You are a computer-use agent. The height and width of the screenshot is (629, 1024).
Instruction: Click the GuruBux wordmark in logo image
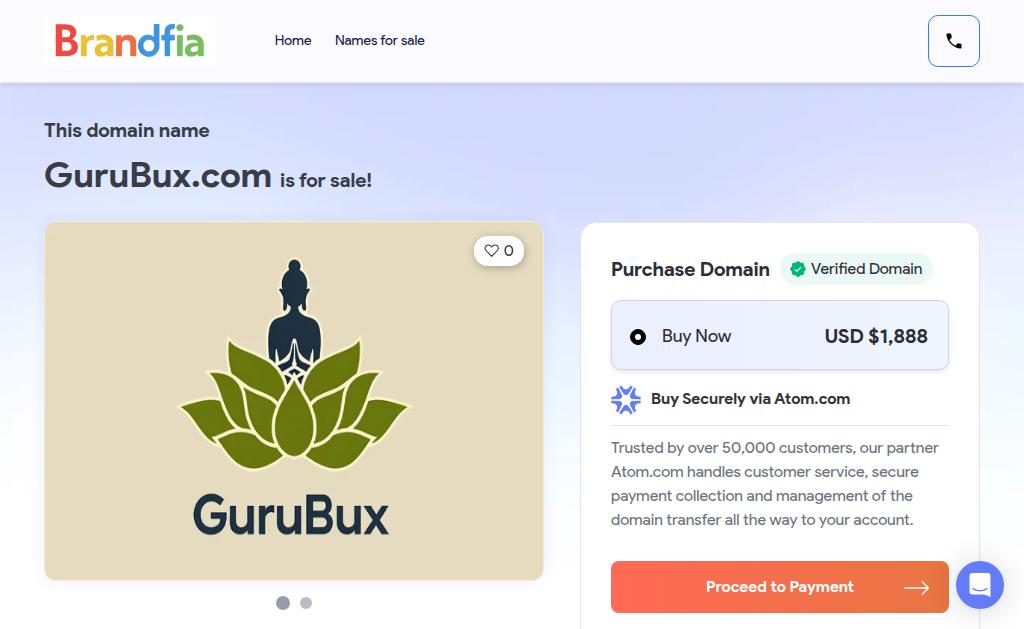click(x=291, y=515)
